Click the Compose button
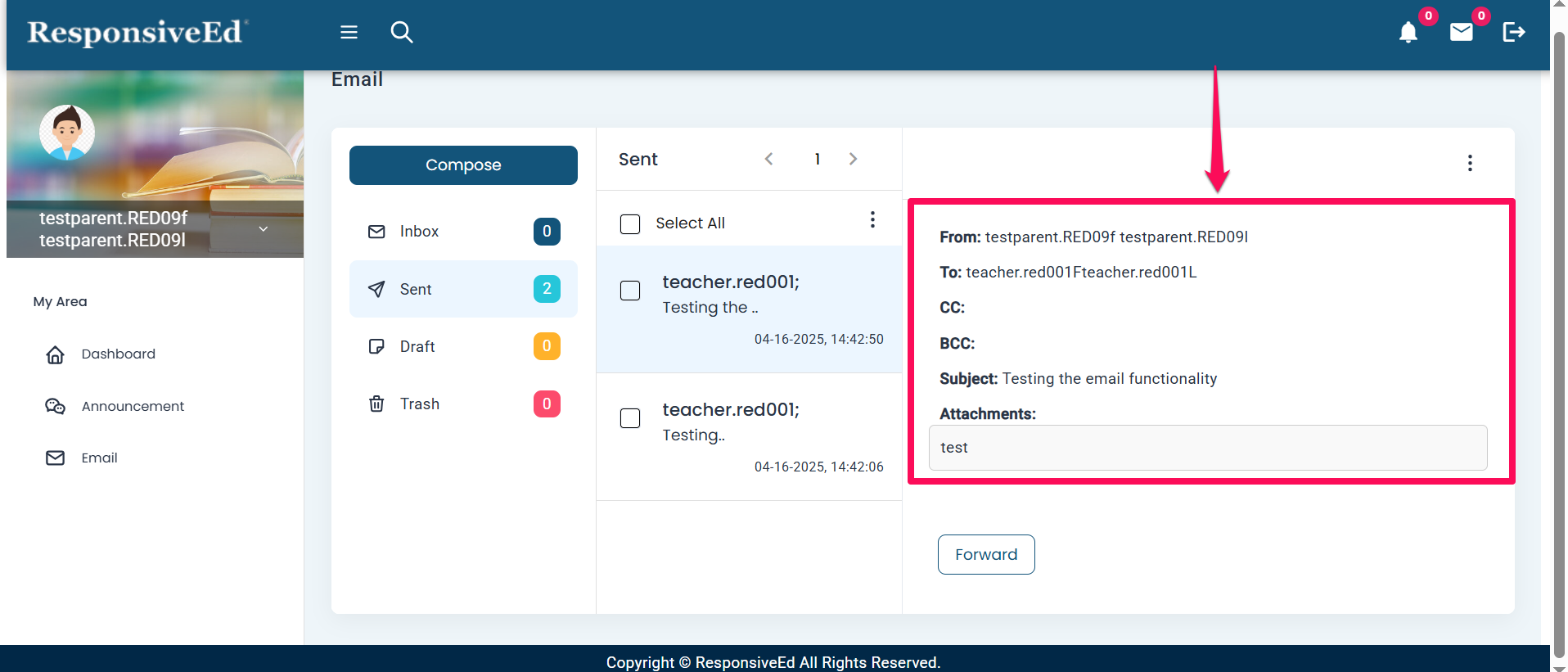Viewport: 1568px width, 672px height. tap(463, 165)
